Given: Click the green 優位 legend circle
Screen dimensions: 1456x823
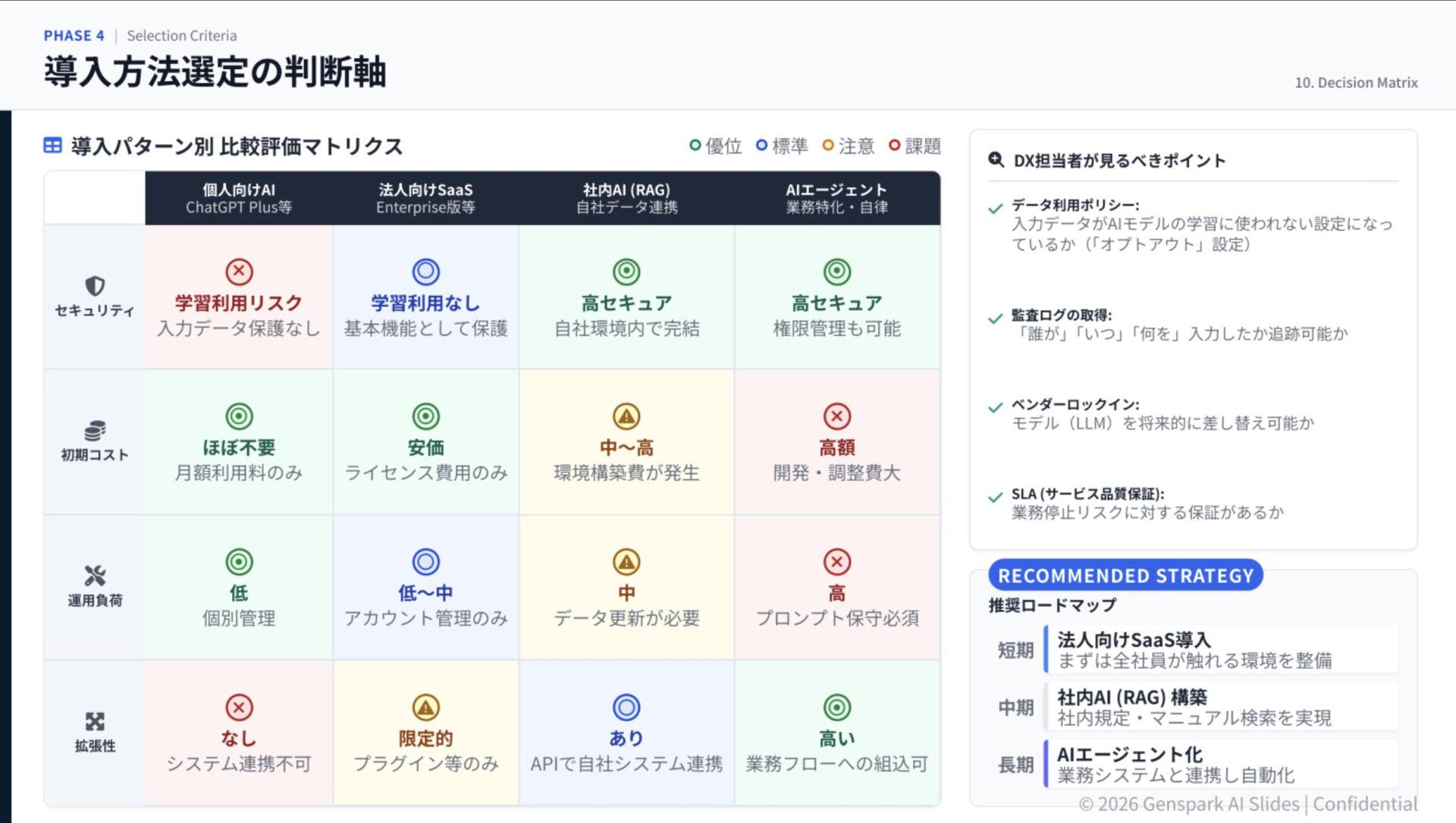Looking at the screenshot, I should [x=695, y=145].
